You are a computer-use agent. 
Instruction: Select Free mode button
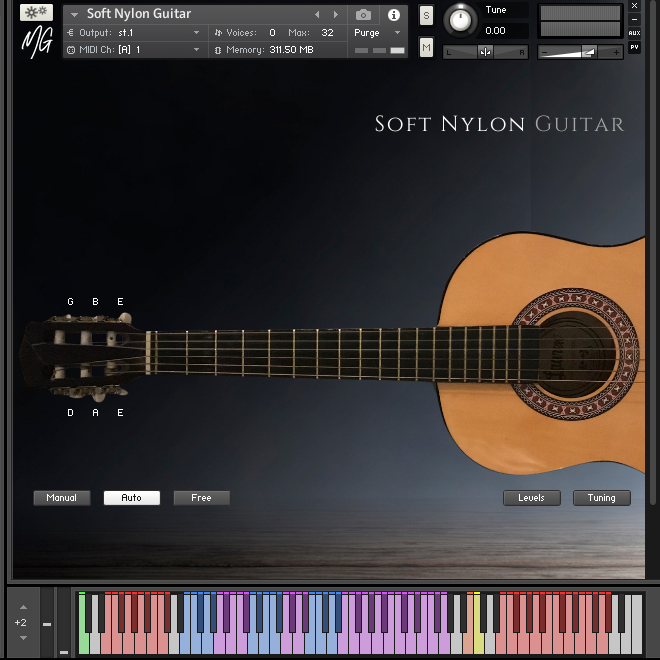[202, 498]
